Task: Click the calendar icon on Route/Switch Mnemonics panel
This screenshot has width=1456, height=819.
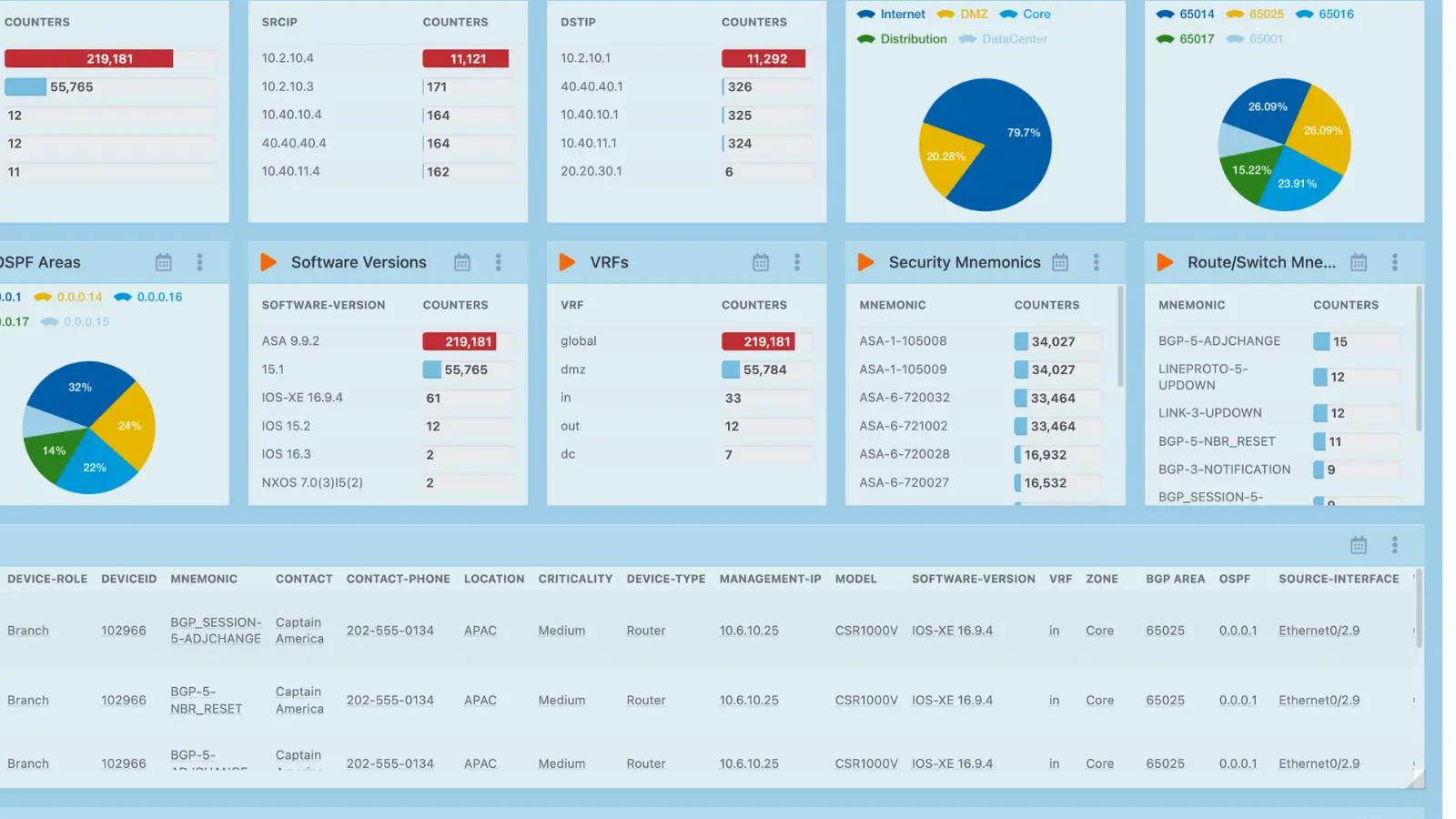Action: coord(1359,262)
